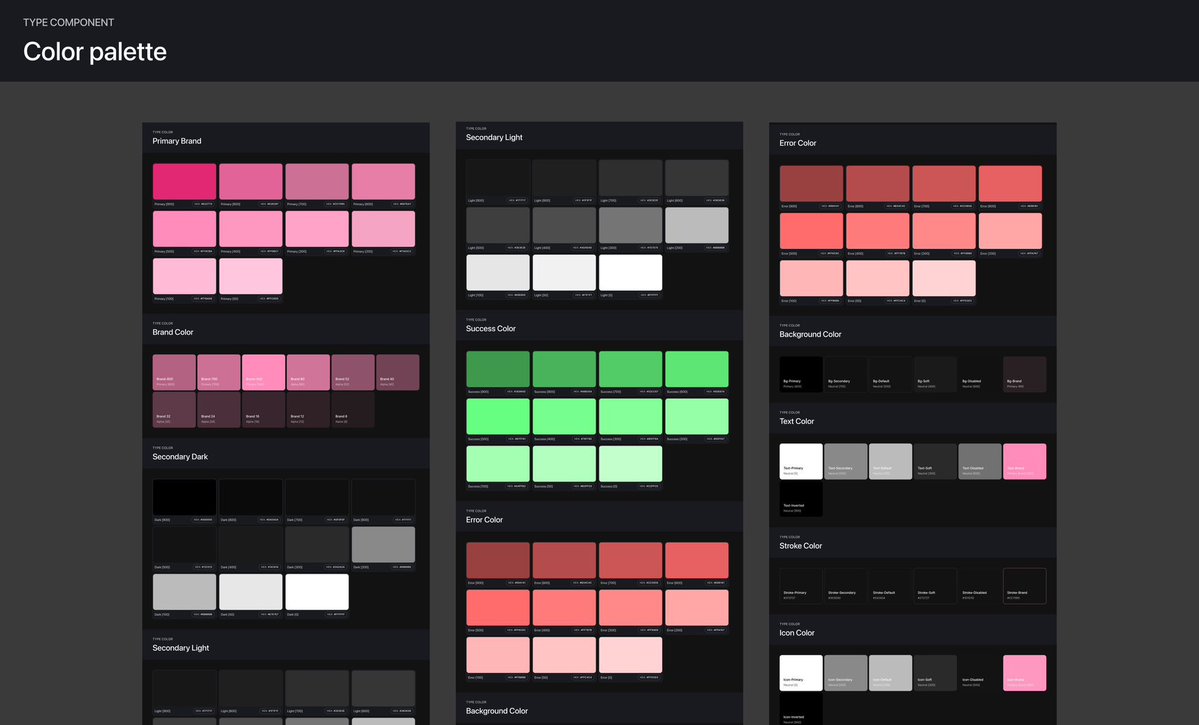Screen dimensions: 1199x725
Task: Choose the Success (0) palest green swatch
Action: [x=630, y=464]
